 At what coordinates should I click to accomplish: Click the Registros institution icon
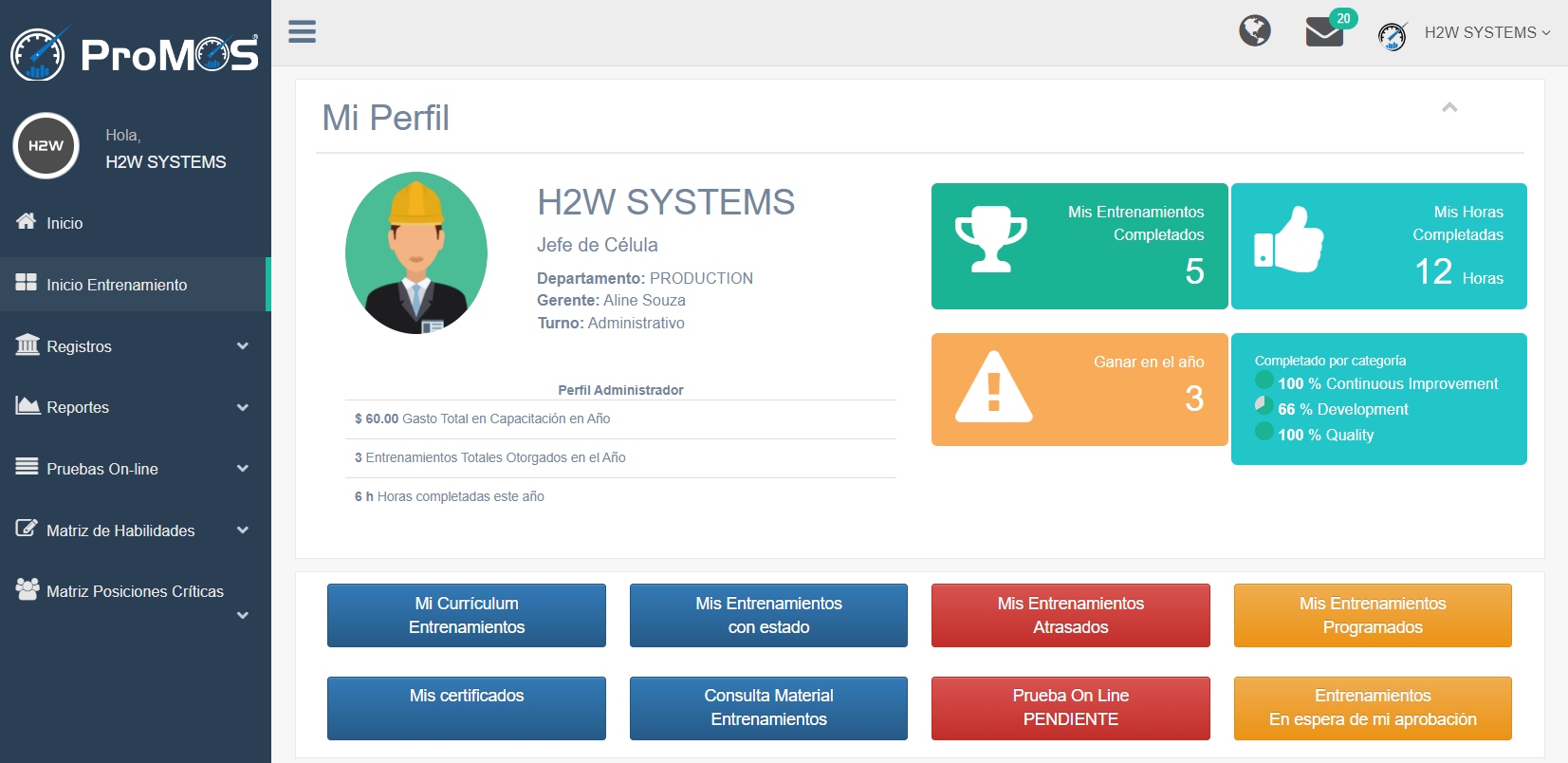(x=28, y=344)
